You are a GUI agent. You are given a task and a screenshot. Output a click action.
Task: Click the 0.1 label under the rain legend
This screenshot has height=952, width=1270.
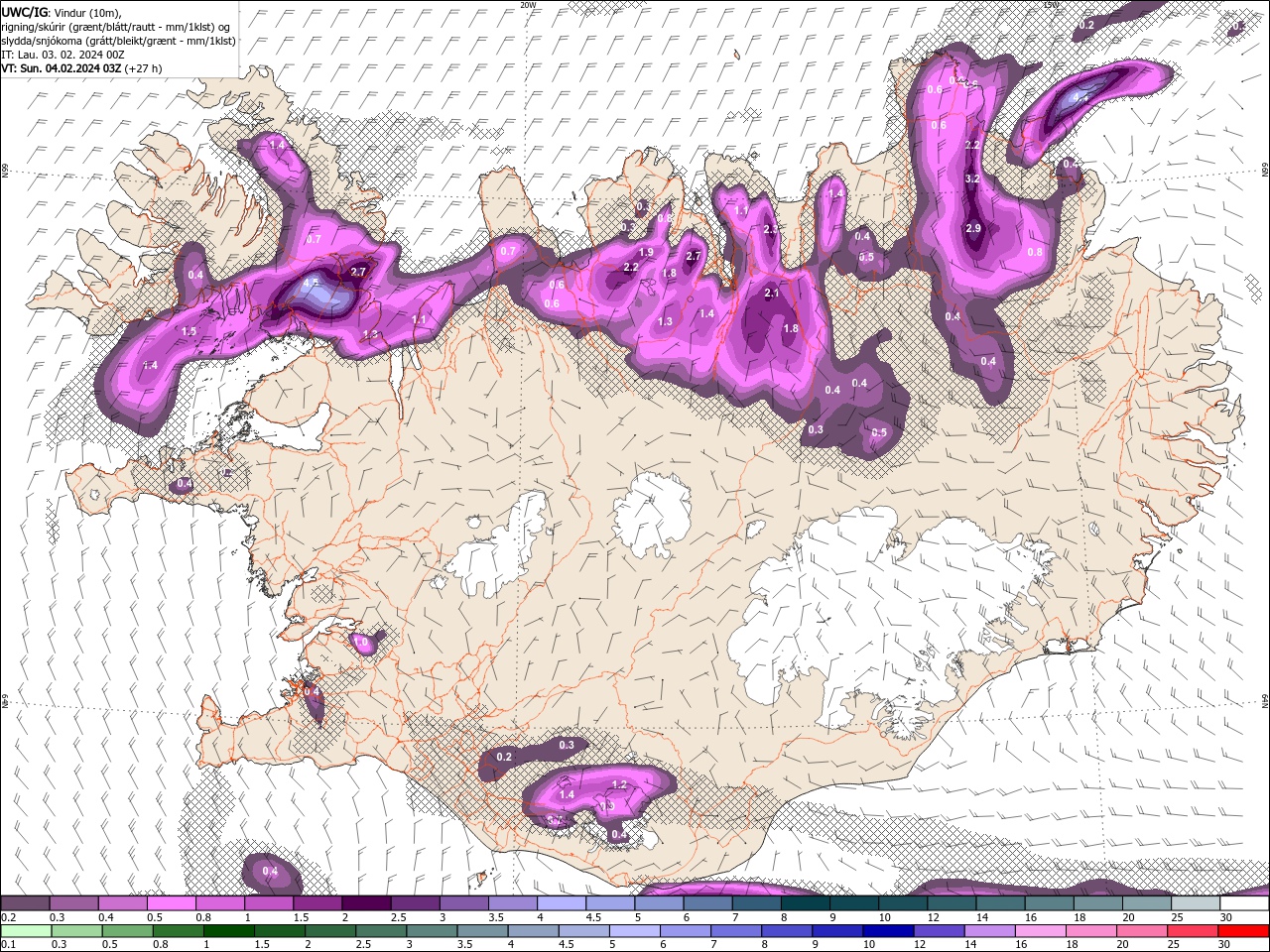click(7, 944)
